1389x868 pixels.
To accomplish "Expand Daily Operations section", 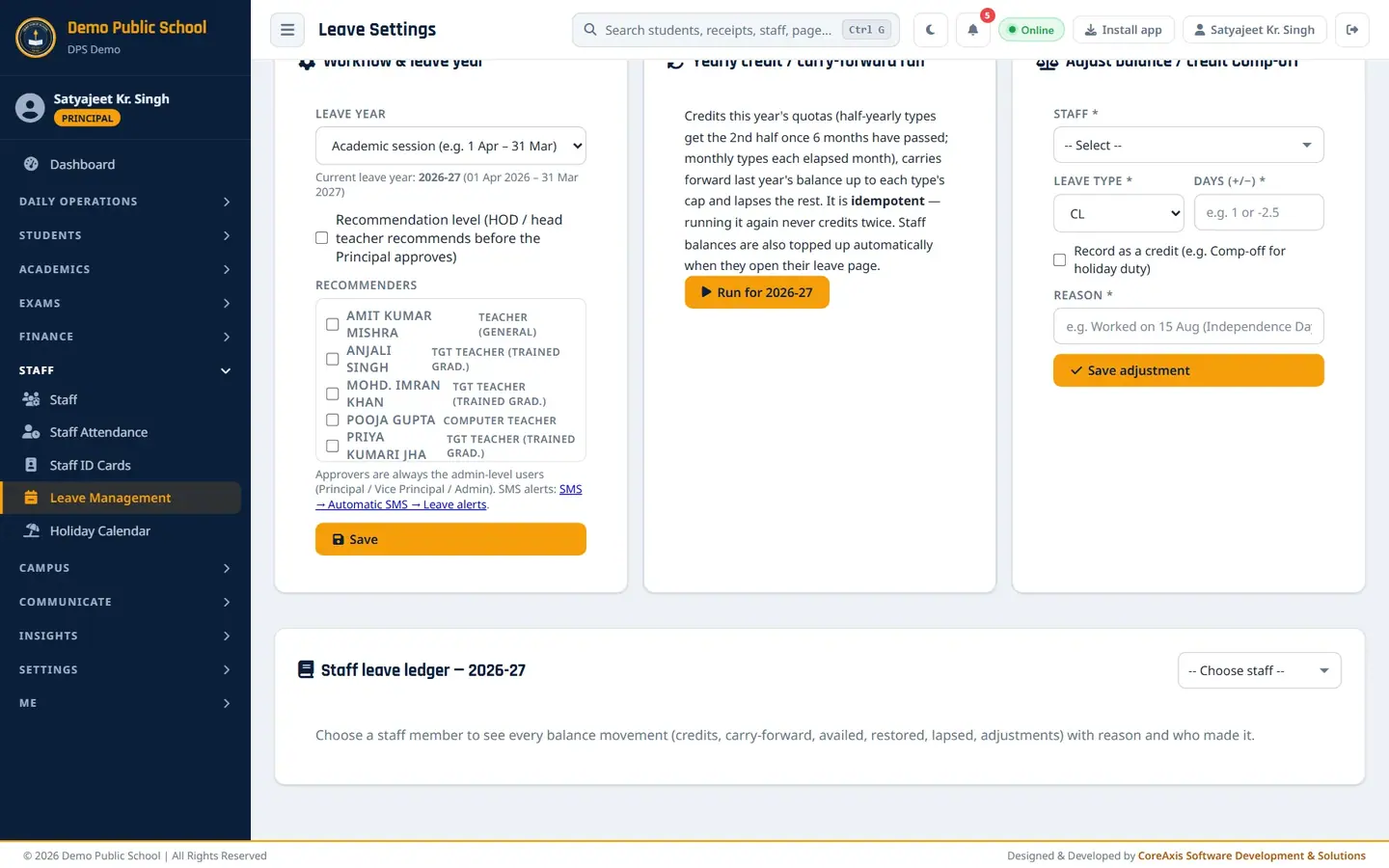I will (x=125, y=202).
